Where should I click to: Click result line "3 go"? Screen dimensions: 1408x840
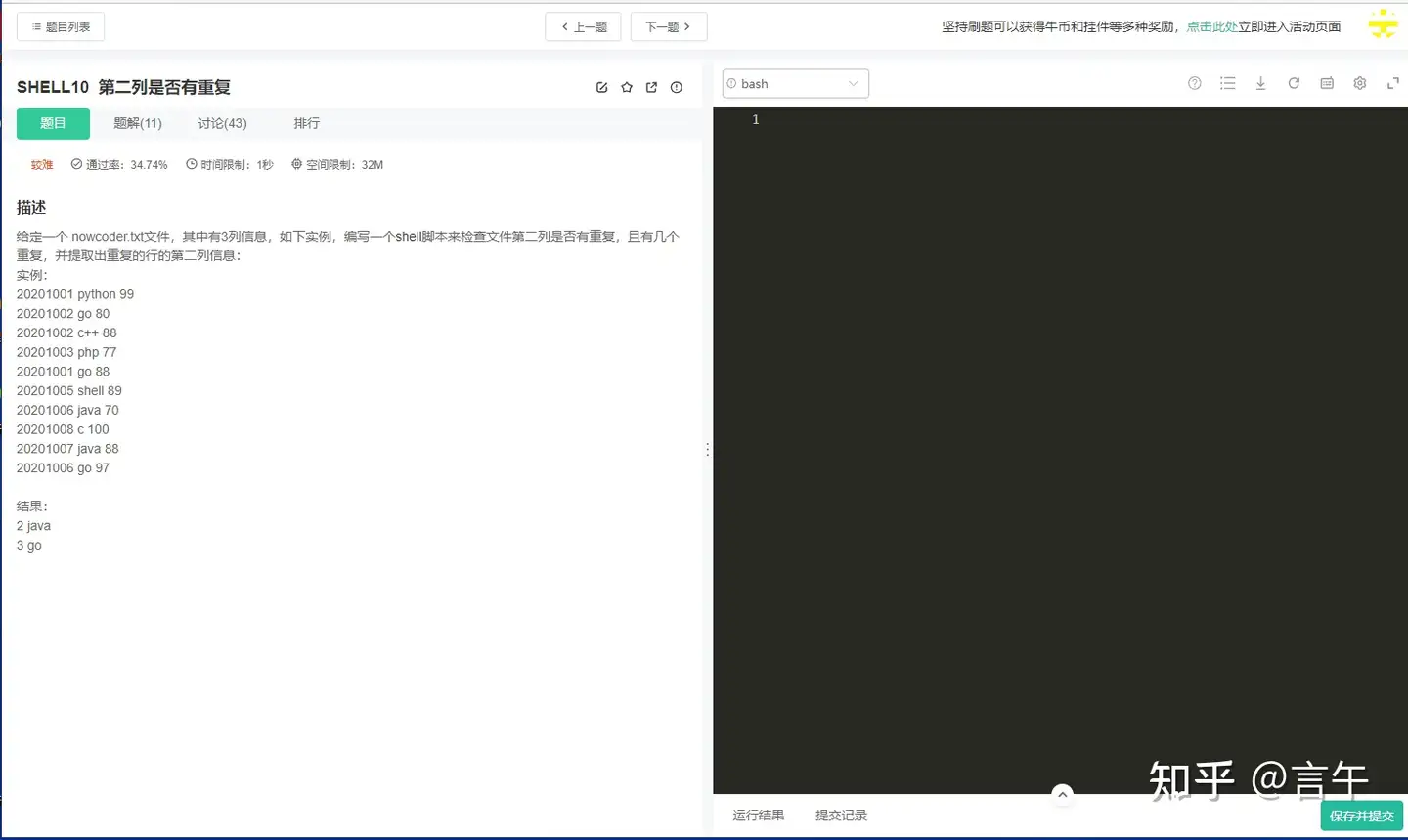click(29, 546)
